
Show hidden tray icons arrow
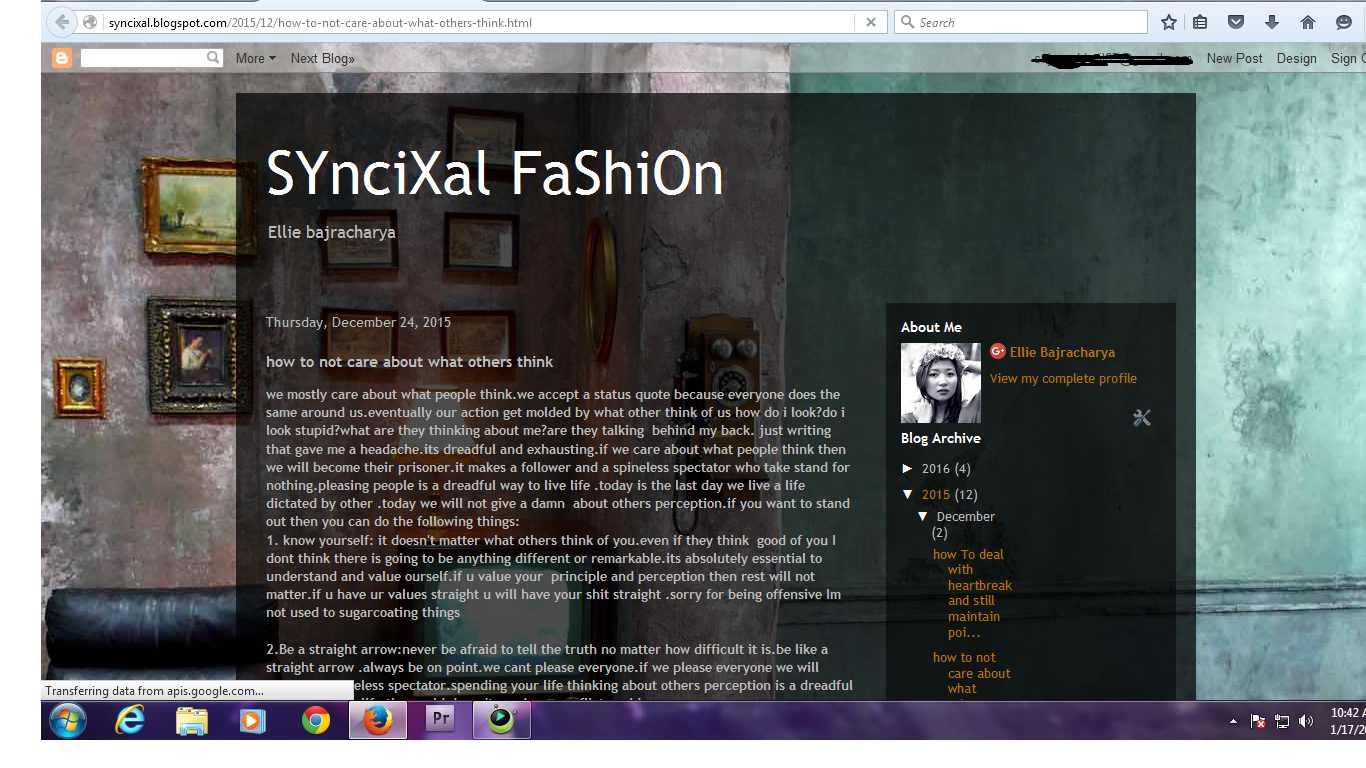(1233, 721)
